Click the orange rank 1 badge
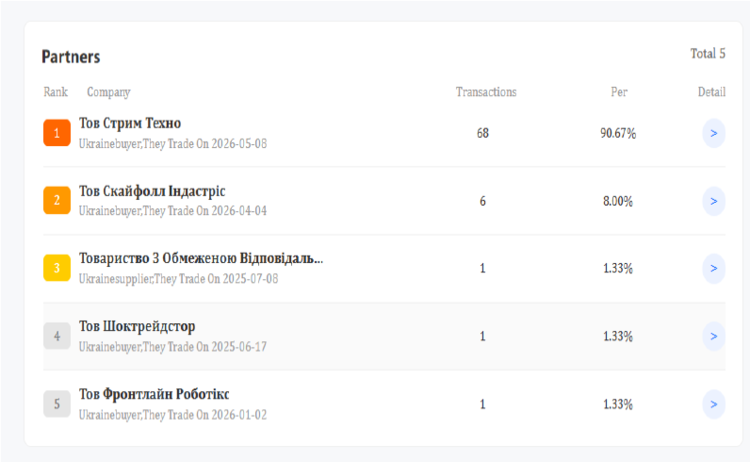The height and width of the screenshot is (462, 750). pos(57,132)
